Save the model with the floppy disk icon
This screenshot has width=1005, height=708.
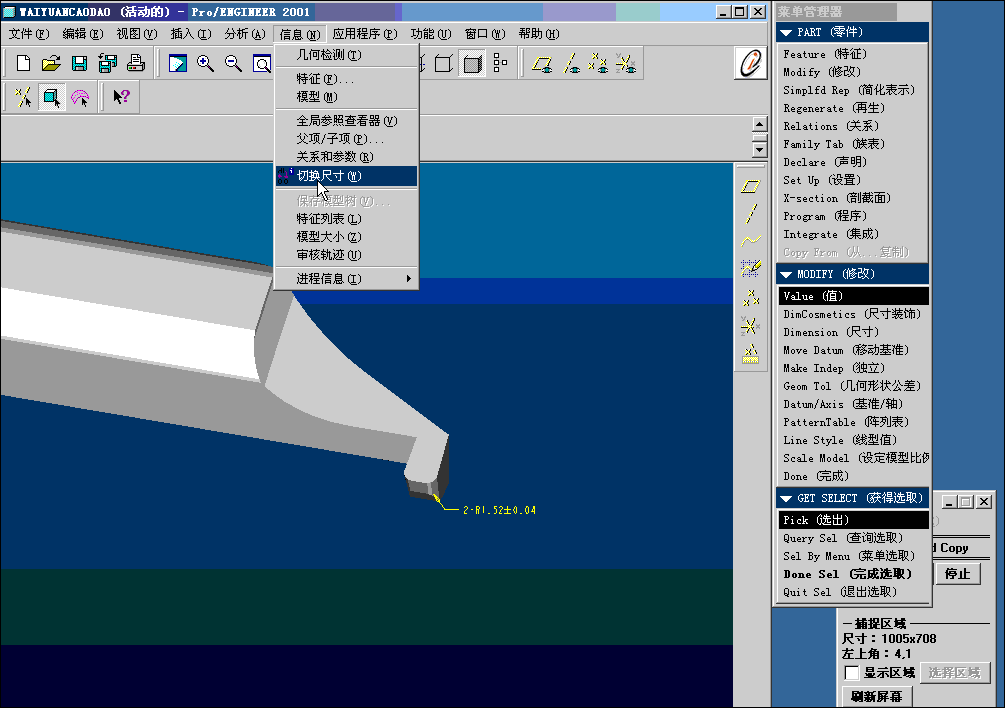click(79, 63)
